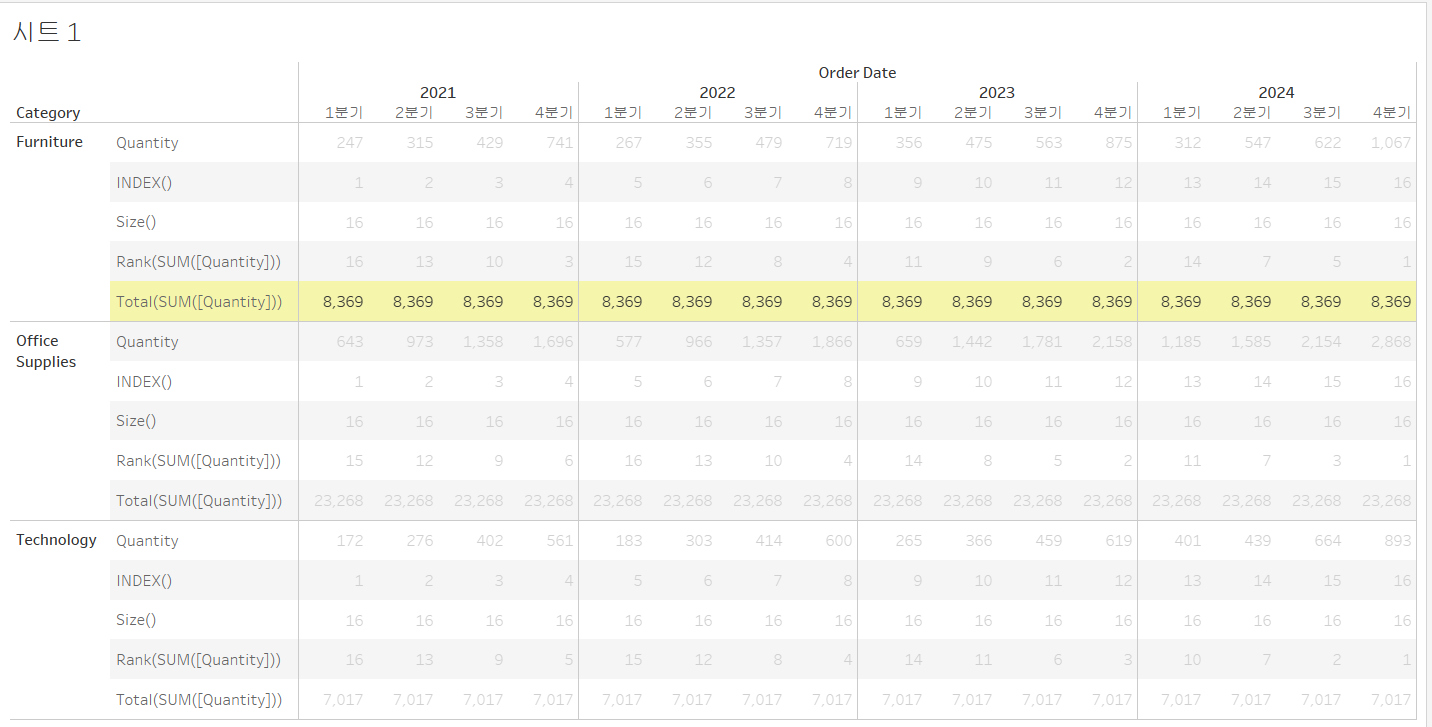Viewport: 1432px width, 727px height.
Task: Click the Technology quantity cell 459
Action: pos(1049,540)
